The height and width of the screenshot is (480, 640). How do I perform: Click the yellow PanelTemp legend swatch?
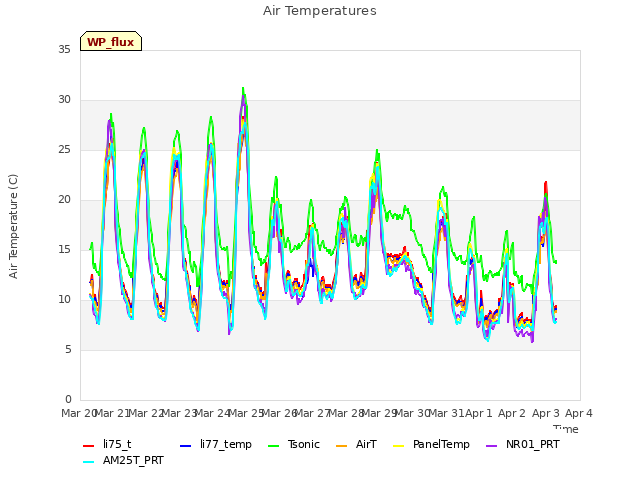click(398, 446)
